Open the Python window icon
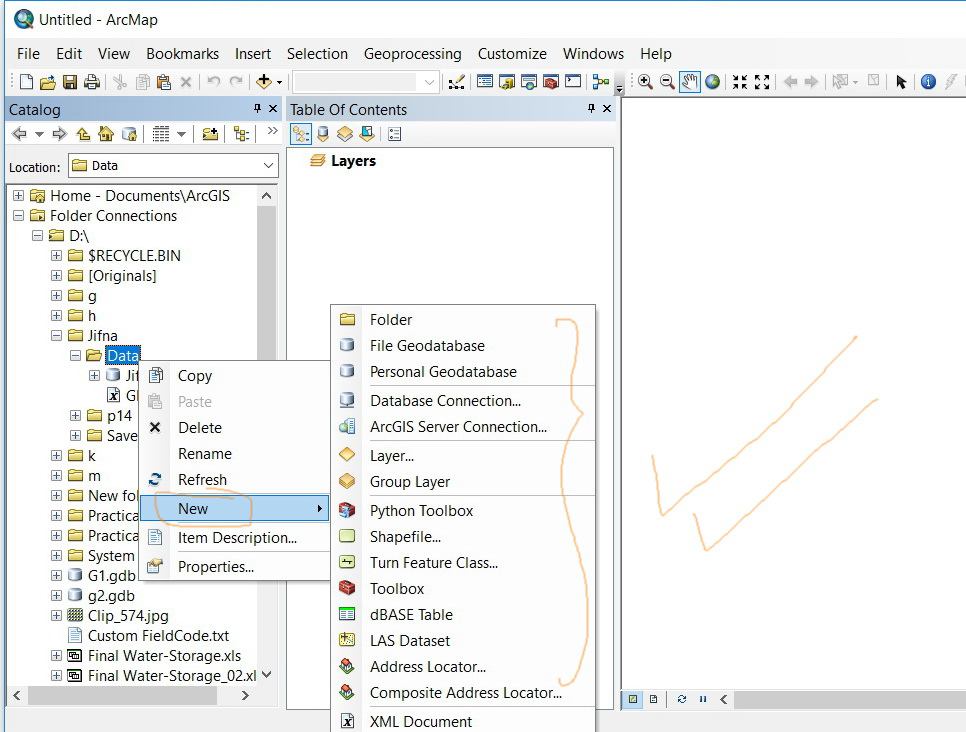This screenshot has width=966, height=732. point(573,81)
